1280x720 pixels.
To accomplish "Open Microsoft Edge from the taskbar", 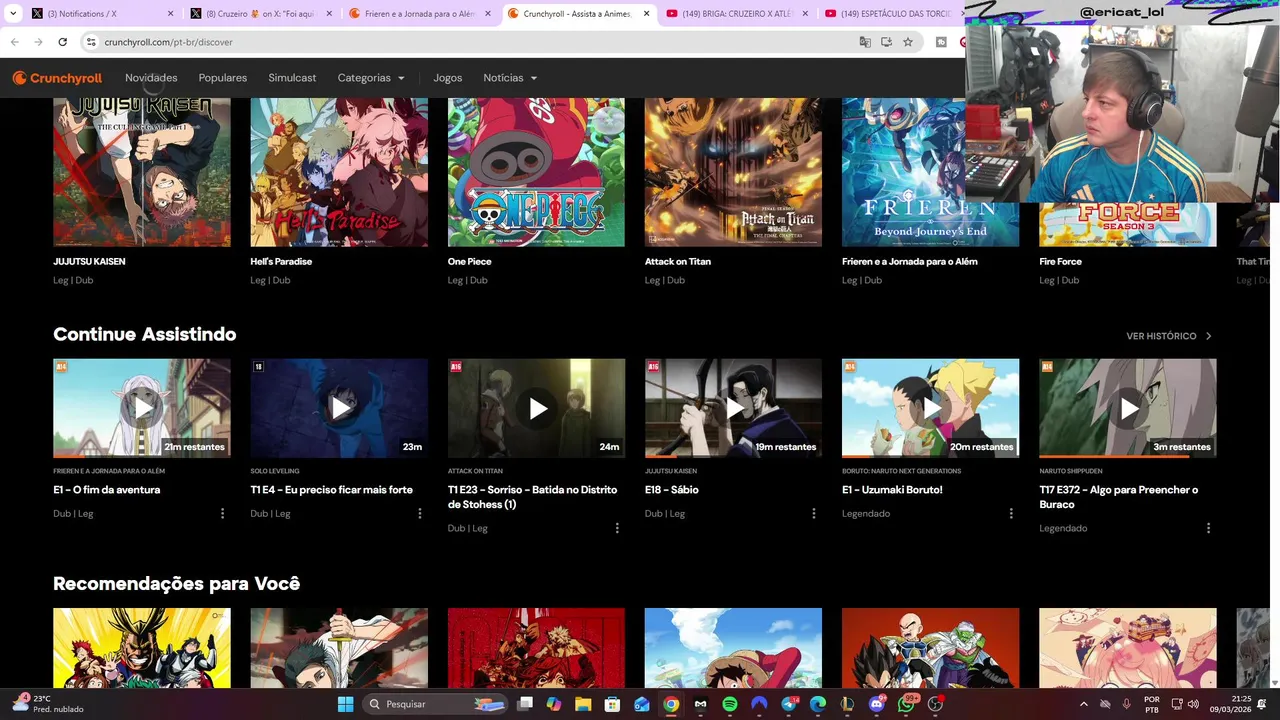I will pyautogui.click(x=818, y=704).
